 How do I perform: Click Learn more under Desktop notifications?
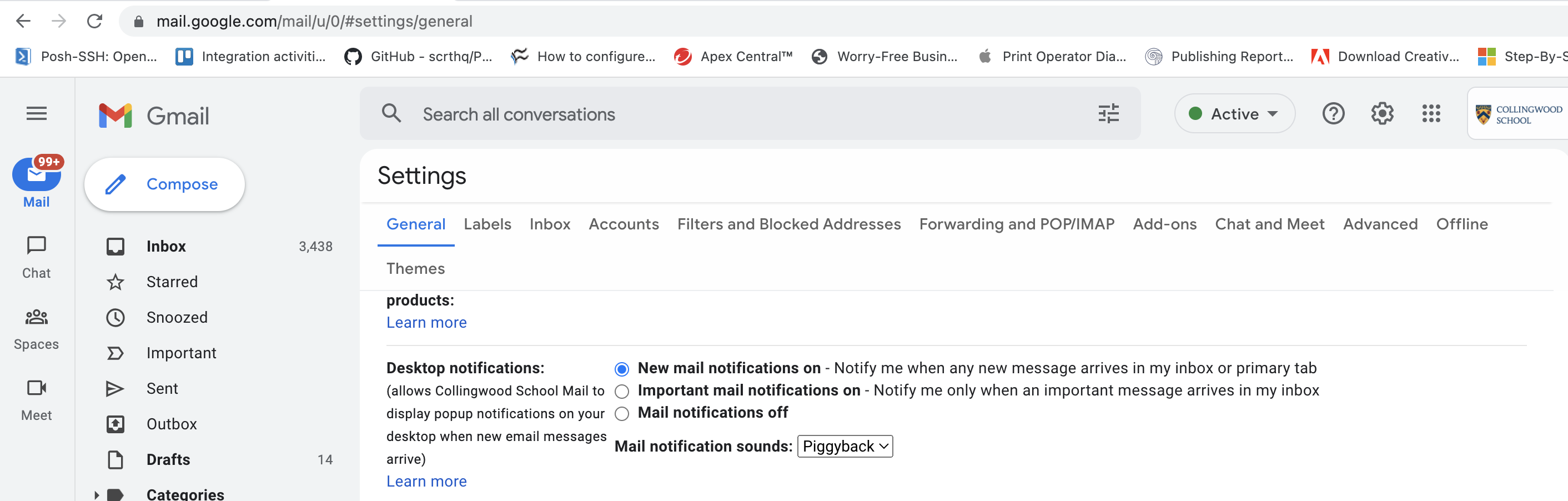point(426,482)
